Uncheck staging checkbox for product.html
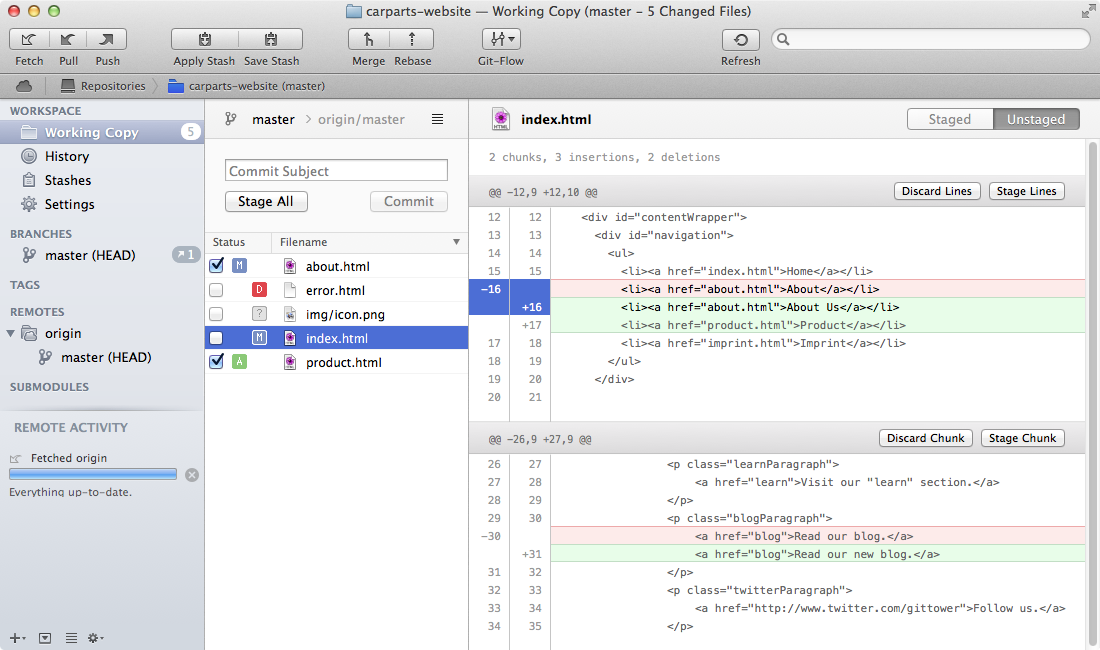 [x=216, y=362]
